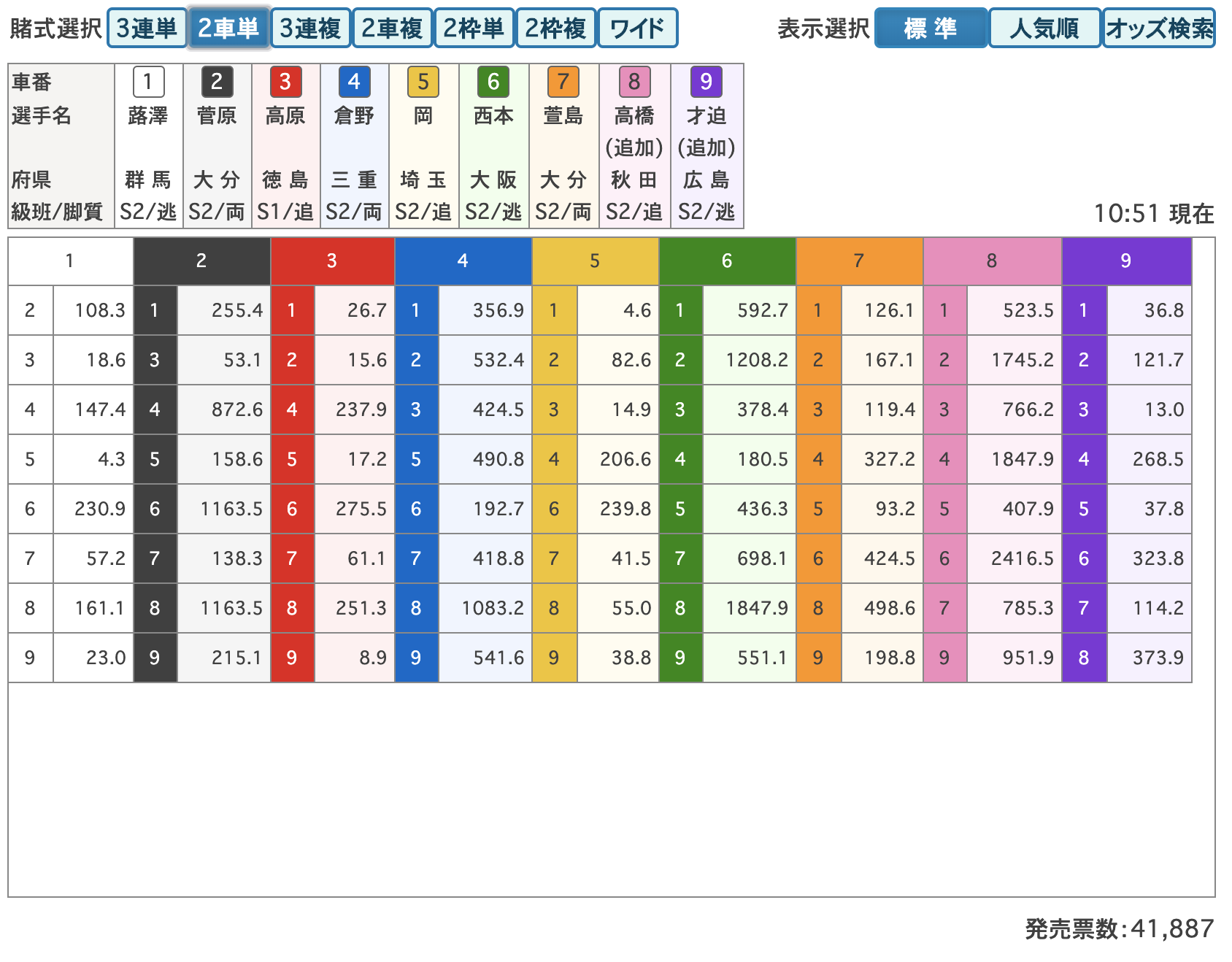Screen dimensions: 1232x962
Task: Choose the 2枠単 bet type tab
Action: click(x=474, y=28)
